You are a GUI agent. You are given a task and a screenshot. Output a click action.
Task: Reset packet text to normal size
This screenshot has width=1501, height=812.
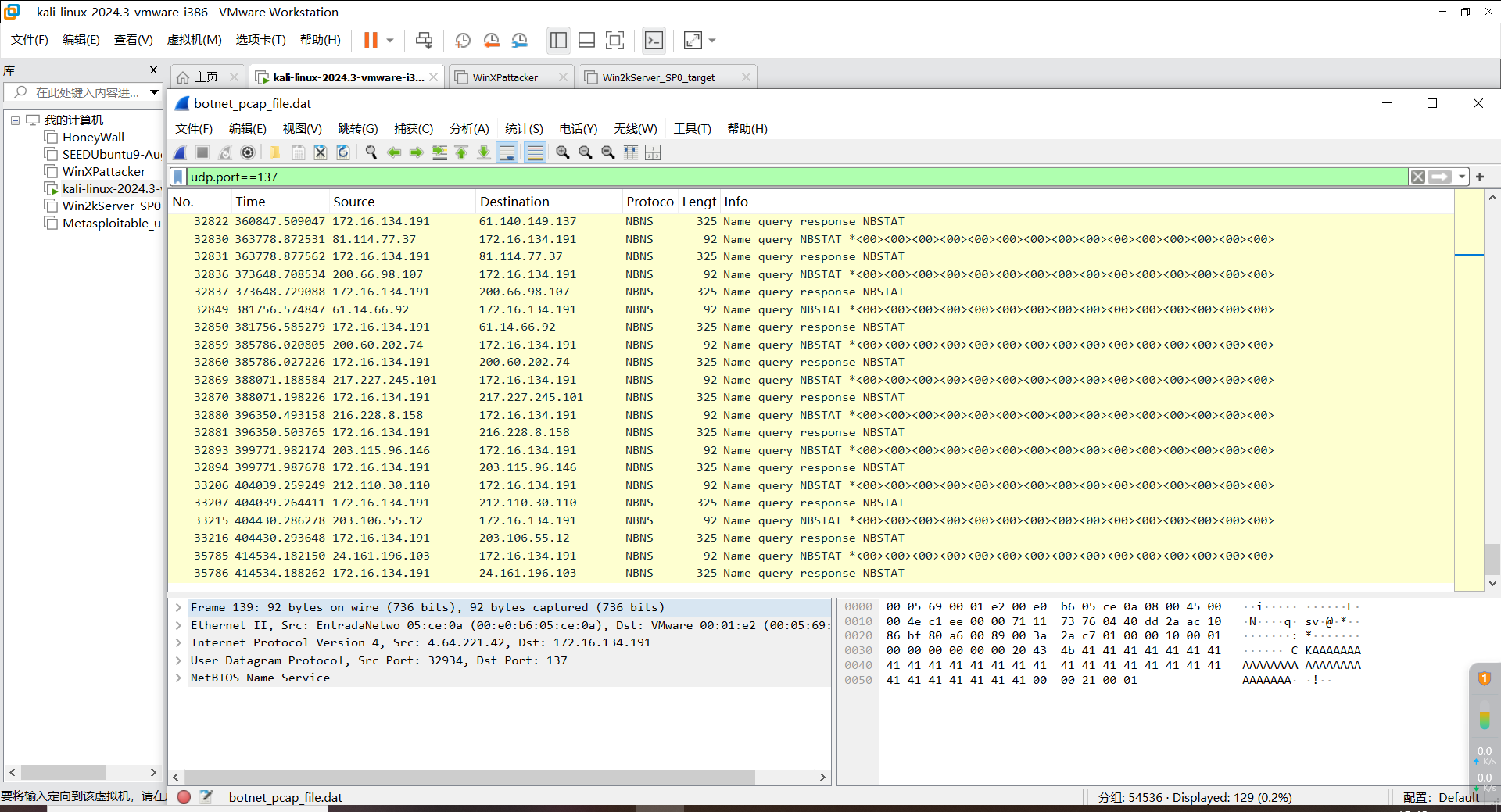(608, 152)
